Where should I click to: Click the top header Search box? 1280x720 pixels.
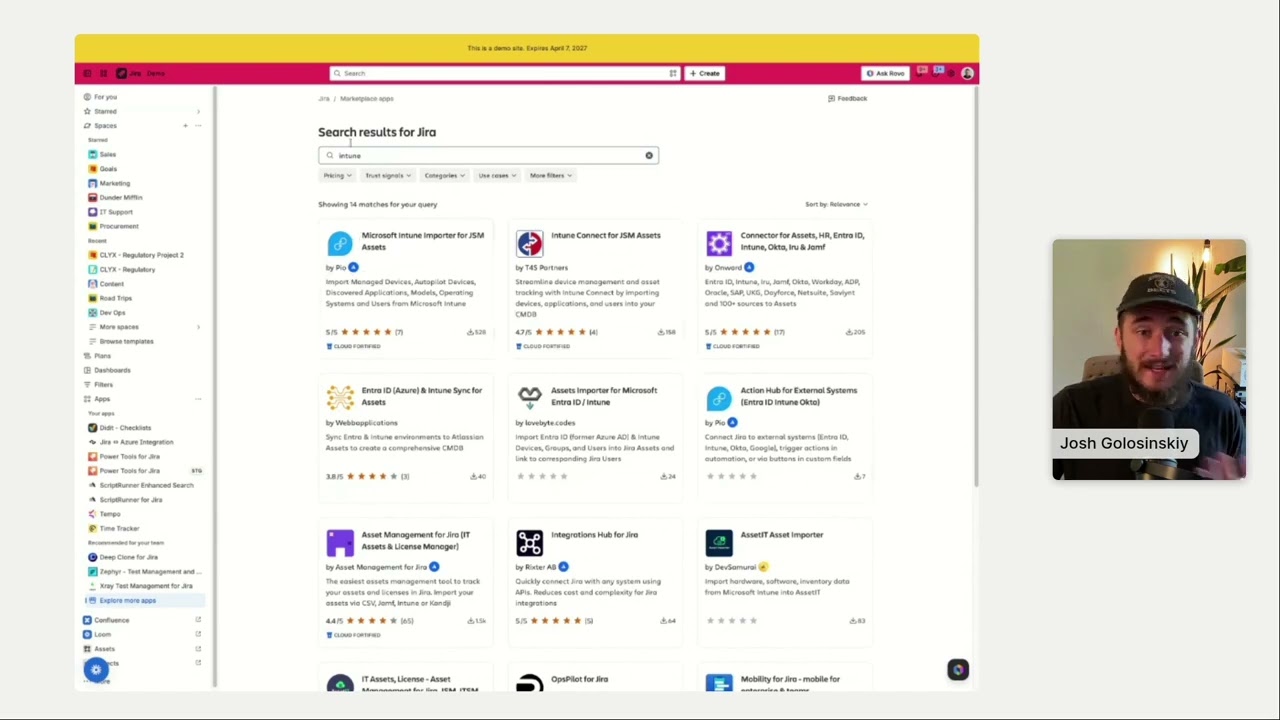pos(505,73)
